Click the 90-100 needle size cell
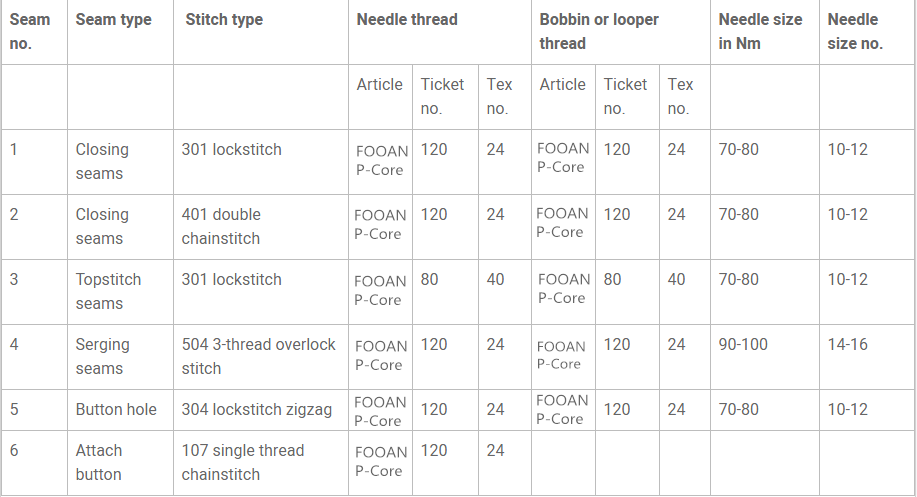The height and width of the screenshot is (497, 917). tap(765, 357)
